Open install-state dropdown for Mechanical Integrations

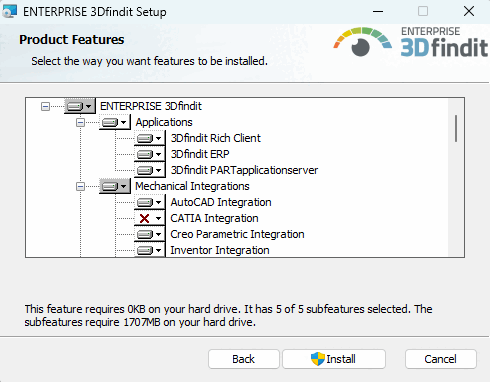coord(115,186)
